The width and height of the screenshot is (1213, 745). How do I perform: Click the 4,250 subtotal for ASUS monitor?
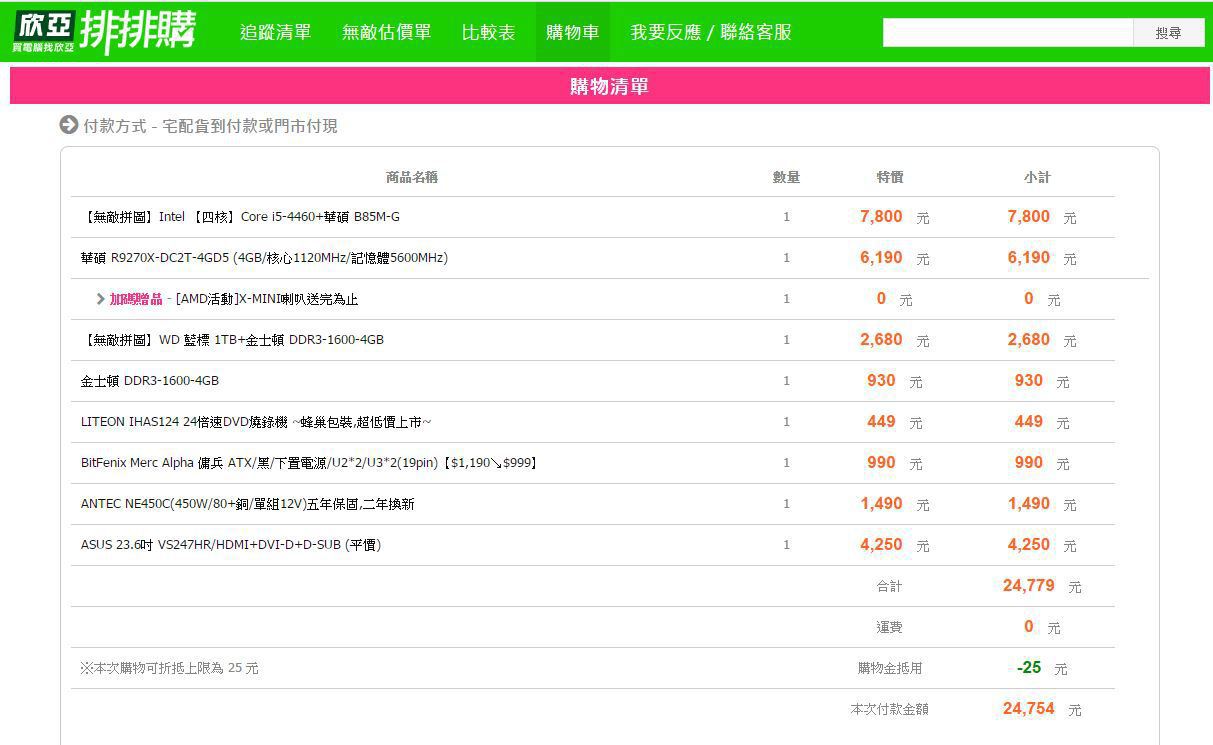1029,545
